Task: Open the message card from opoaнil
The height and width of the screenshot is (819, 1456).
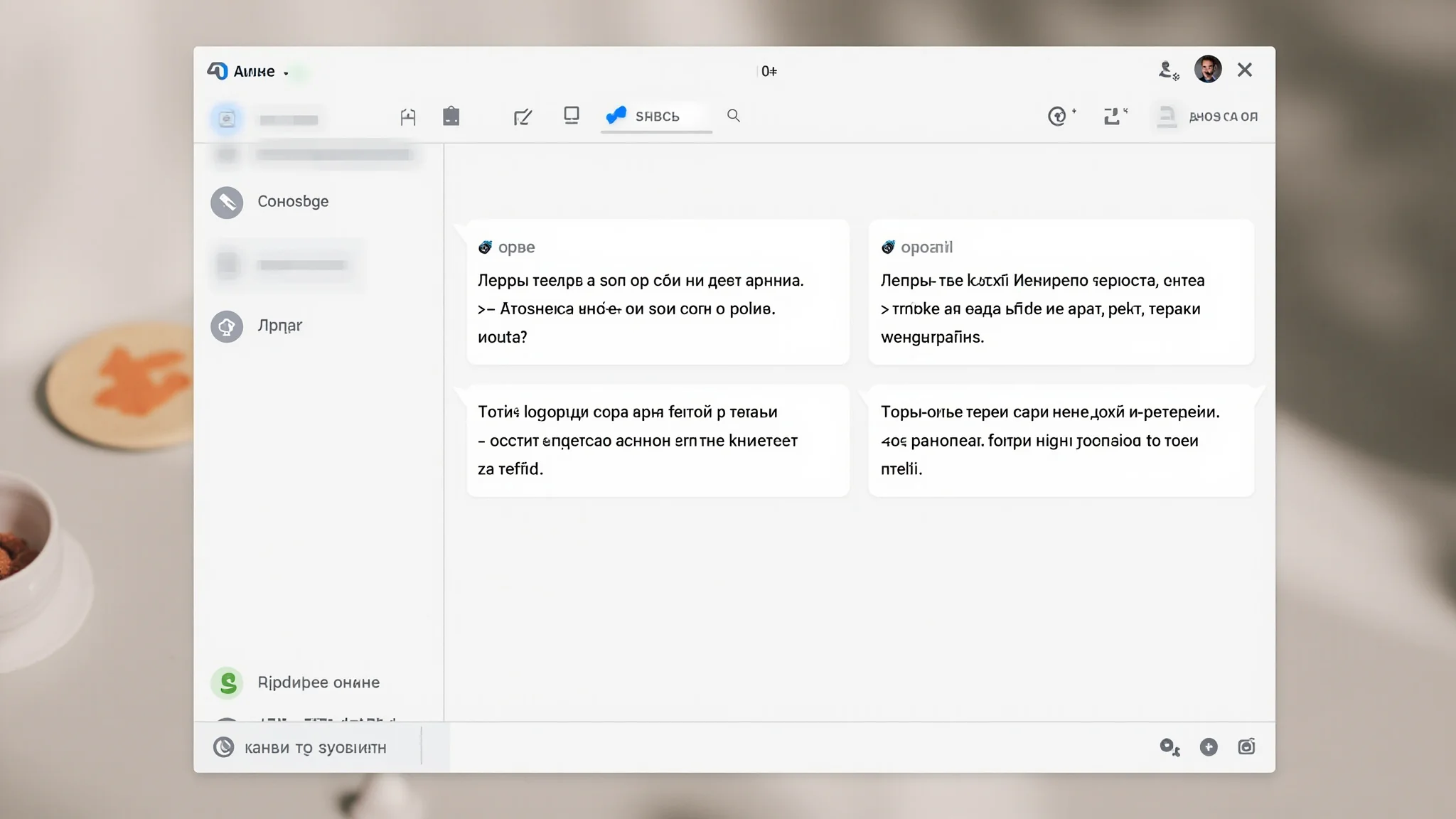Action: coord(1061,292)
